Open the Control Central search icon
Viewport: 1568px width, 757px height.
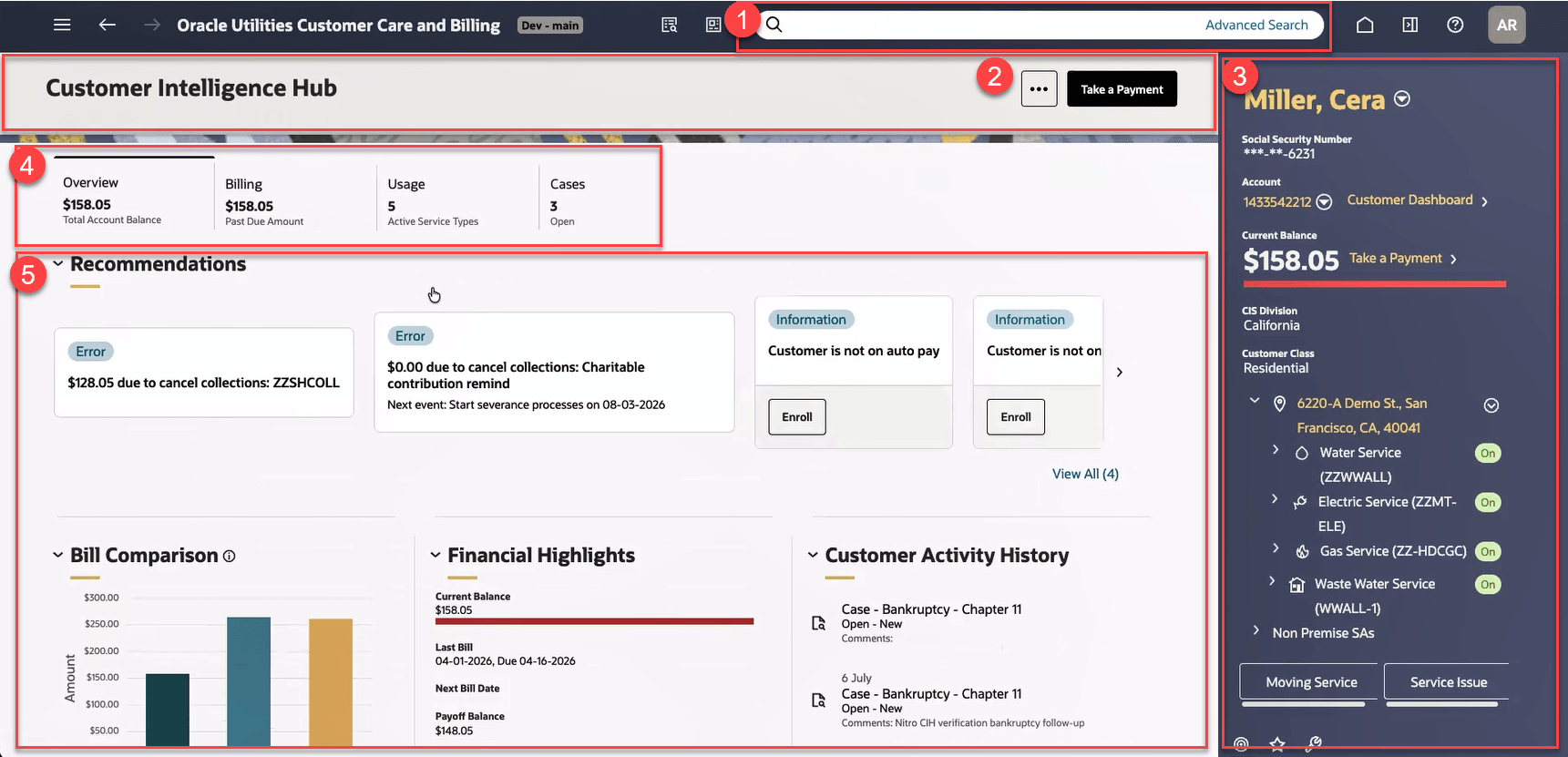pyautogui.click(x=669, y=25)
